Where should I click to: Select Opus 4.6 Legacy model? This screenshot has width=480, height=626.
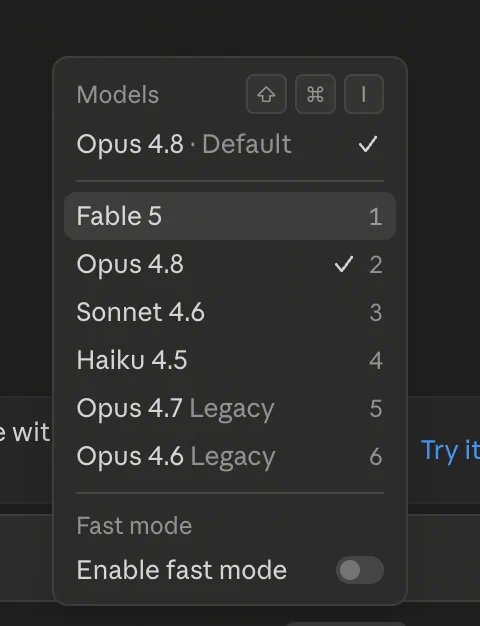pyautogui.click(x=230, y=456)
